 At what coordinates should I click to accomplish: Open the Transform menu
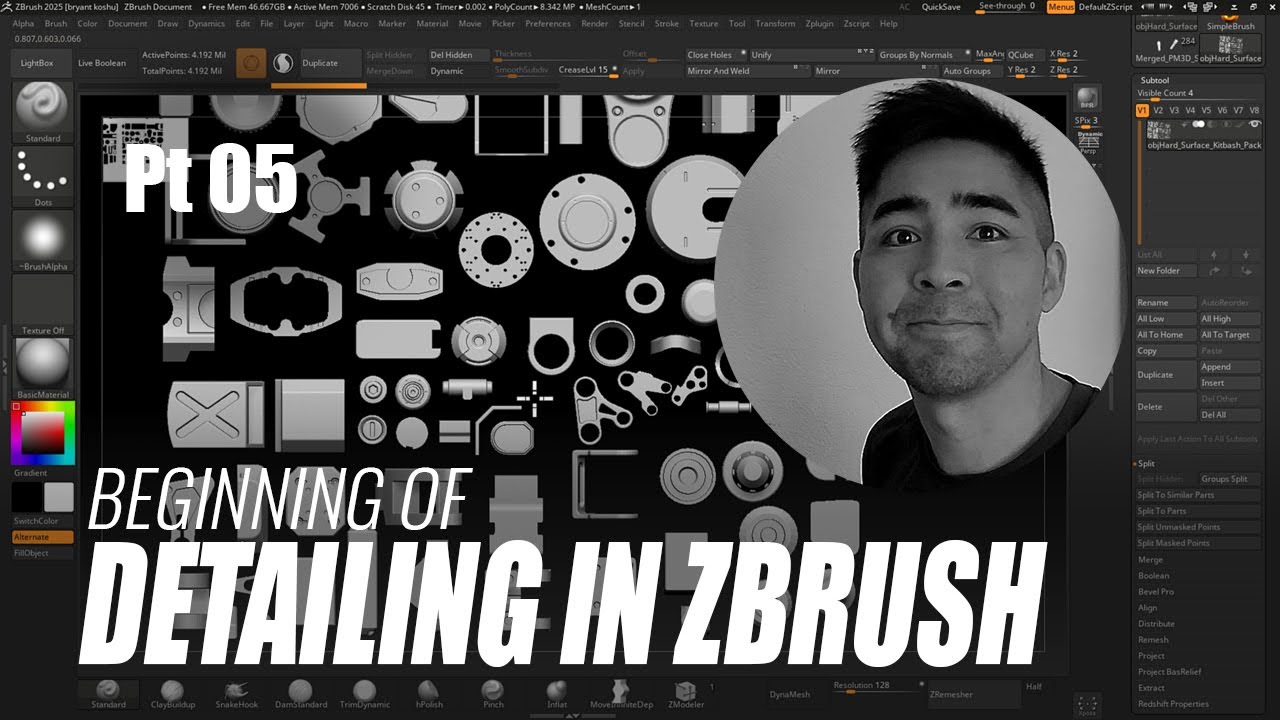775,23
